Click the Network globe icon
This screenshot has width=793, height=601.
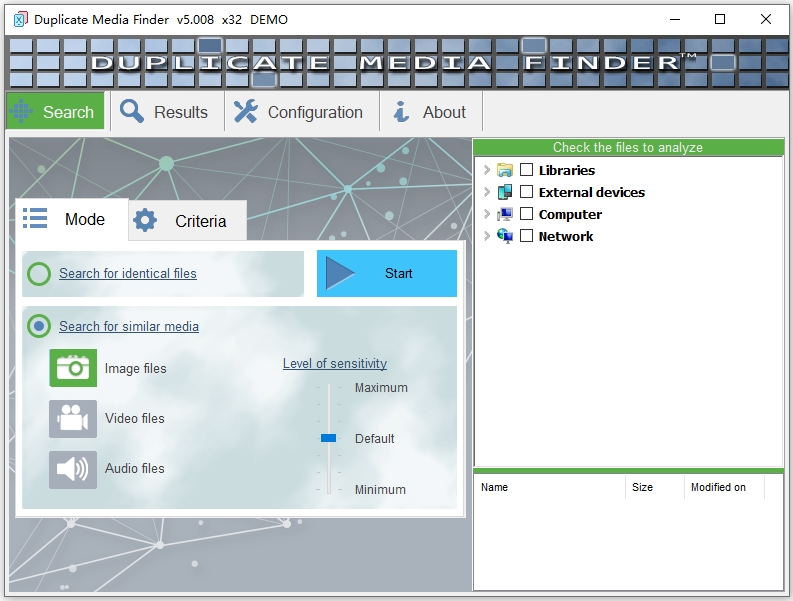tap(505, 236)
